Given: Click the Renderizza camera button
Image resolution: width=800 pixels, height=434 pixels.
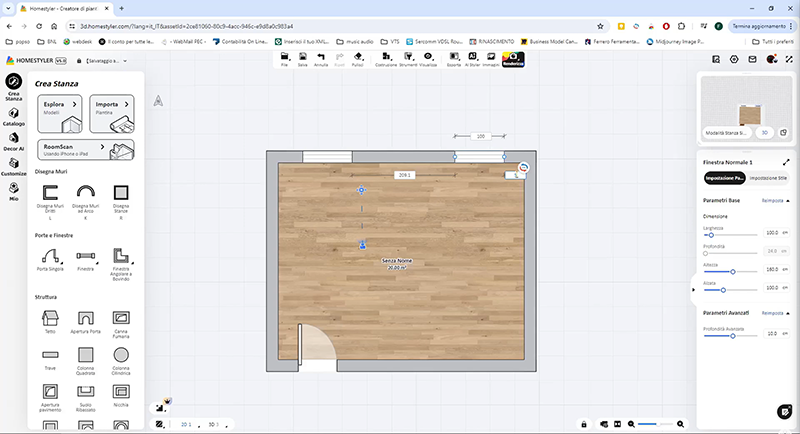Looking at the screenshot, I should [x=513, y=60].
